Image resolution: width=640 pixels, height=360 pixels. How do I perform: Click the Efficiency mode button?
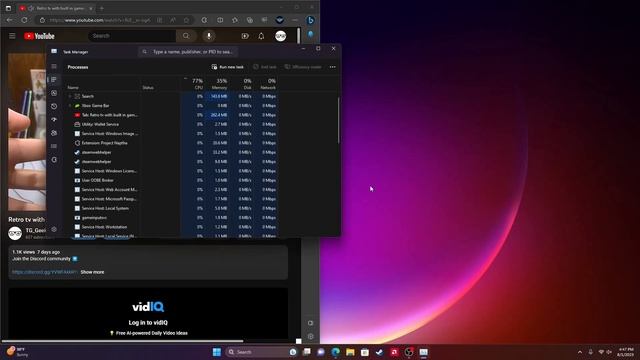point(303,67)
